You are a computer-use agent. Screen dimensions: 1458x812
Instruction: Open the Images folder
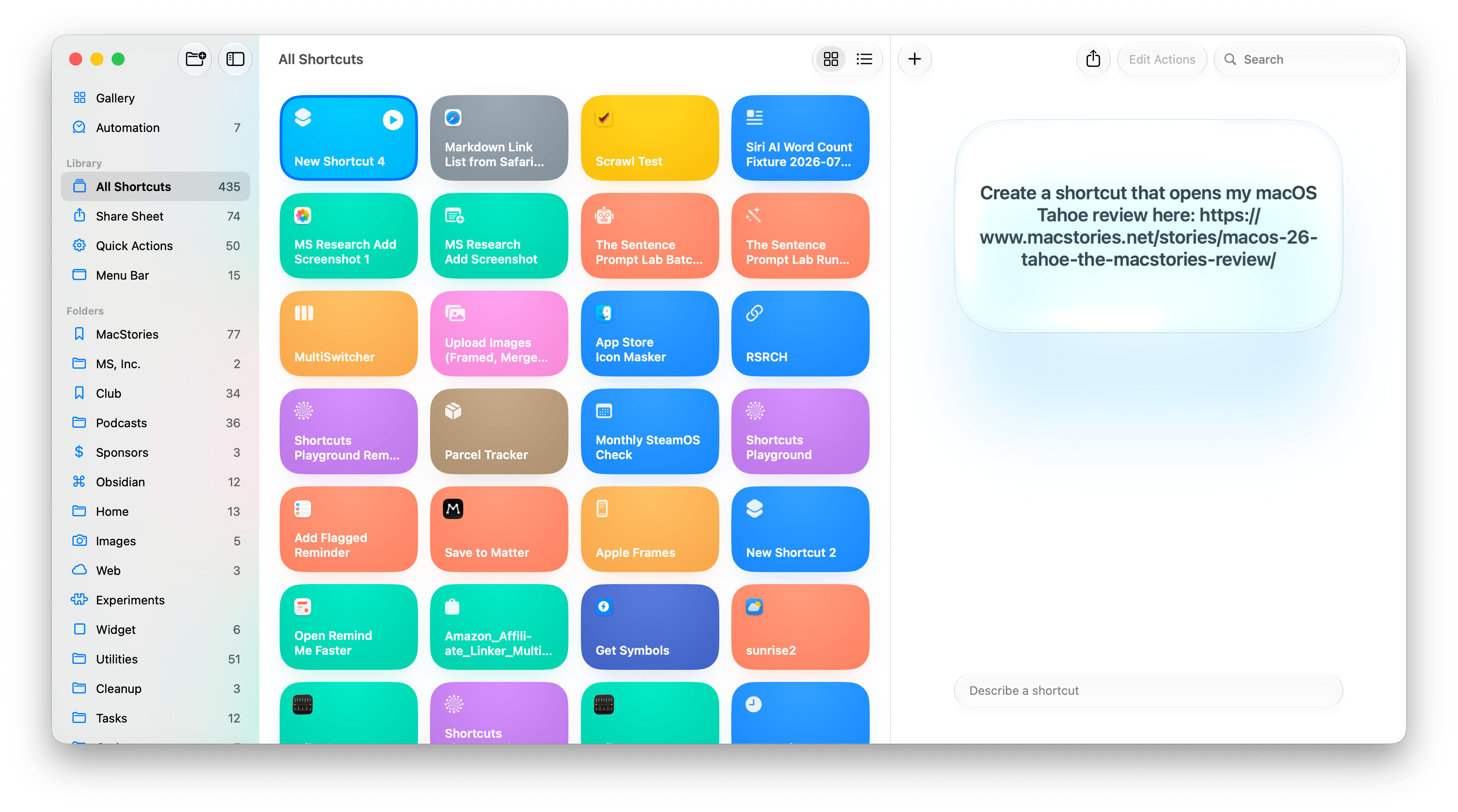point(155,540)
